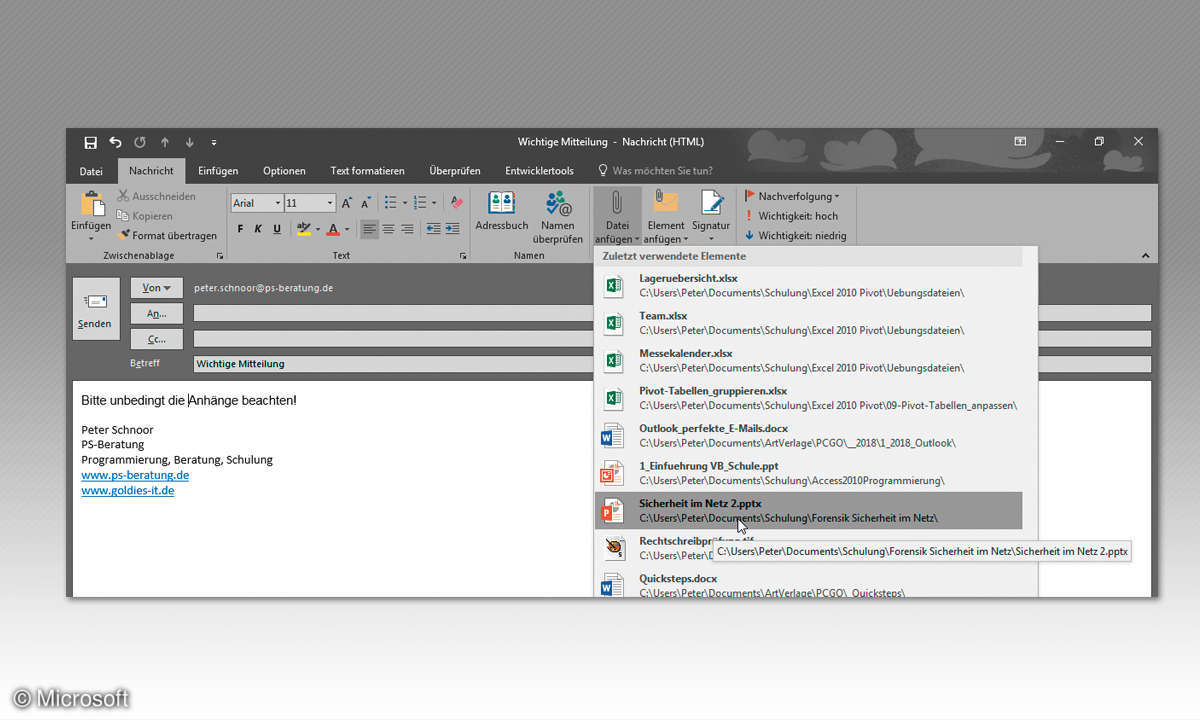Open the Customize Quick Access Toolbar dropdown
Viewport: 1200px width, 720px height.
[214, 143]
